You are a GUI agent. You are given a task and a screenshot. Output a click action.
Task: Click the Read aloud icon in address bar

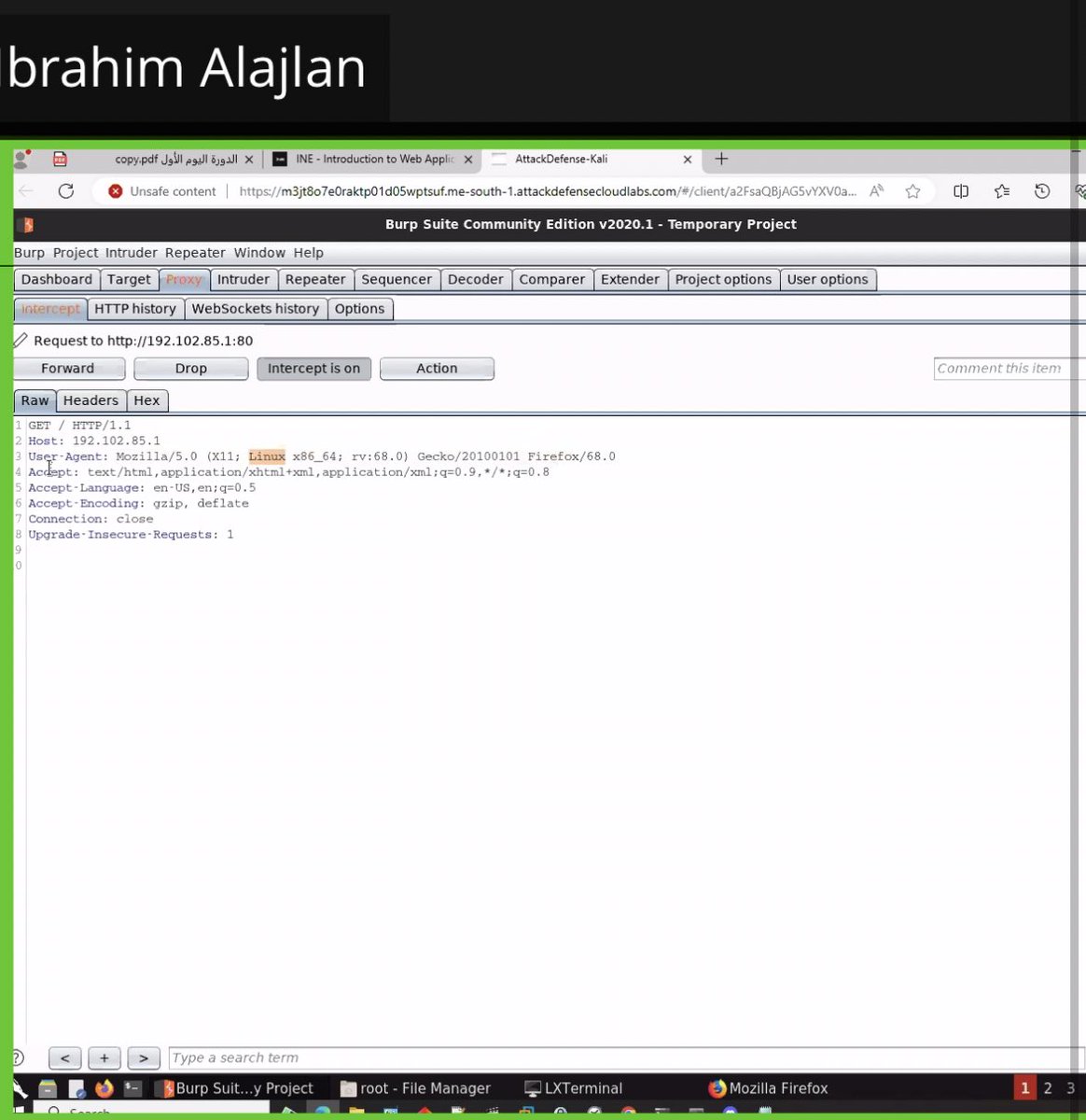click(x=876, y=191)
